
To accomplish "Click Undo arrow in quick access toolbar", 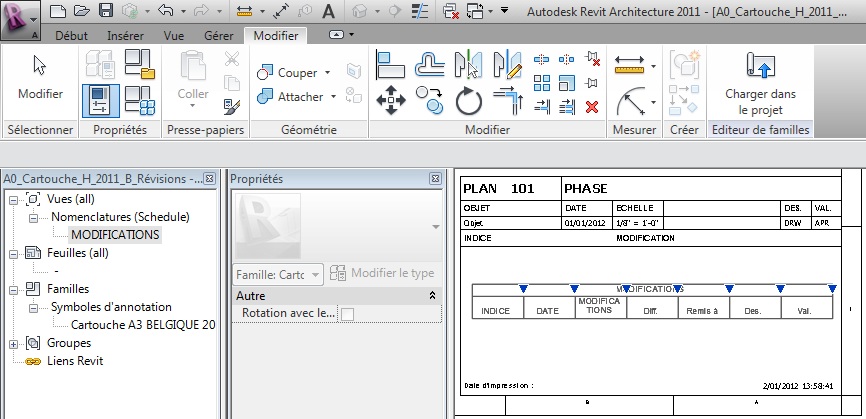I will [166, 10].
